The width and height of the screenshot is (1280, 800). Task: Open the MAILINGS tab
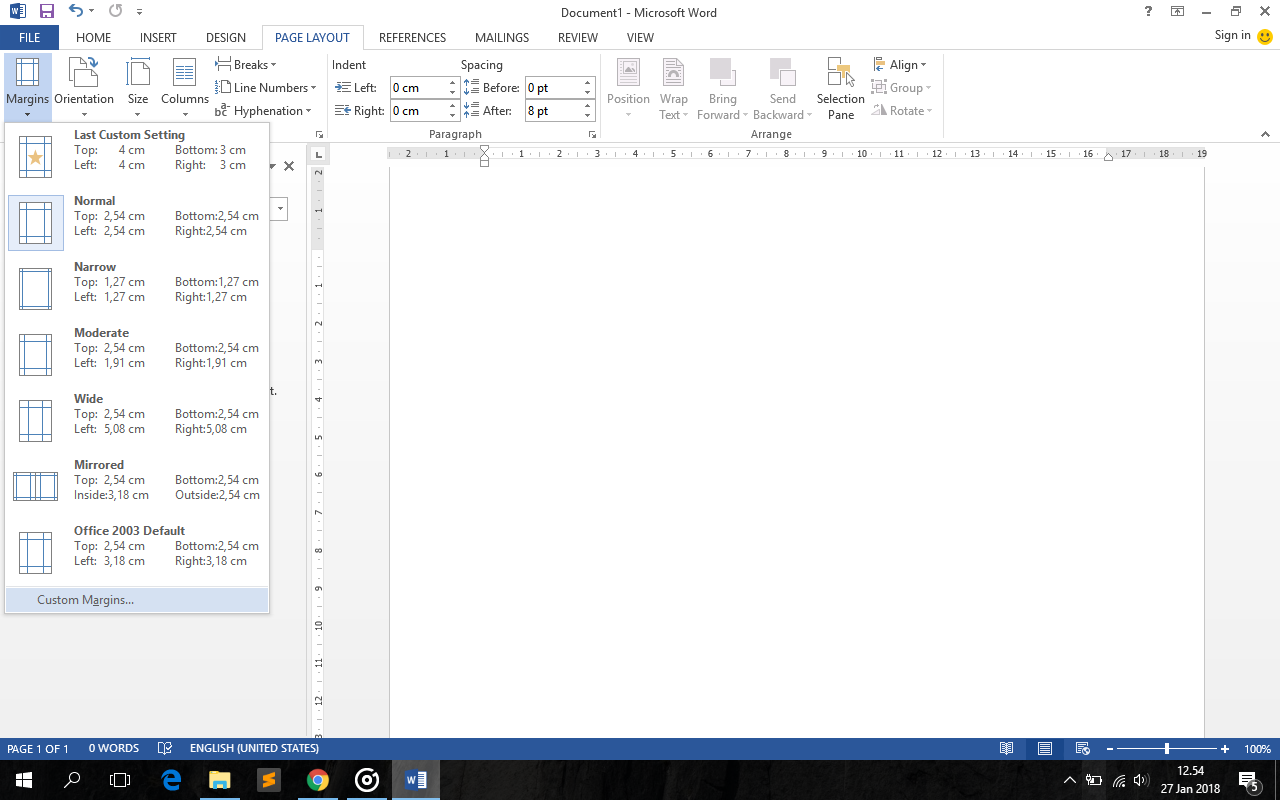(502, 38)
